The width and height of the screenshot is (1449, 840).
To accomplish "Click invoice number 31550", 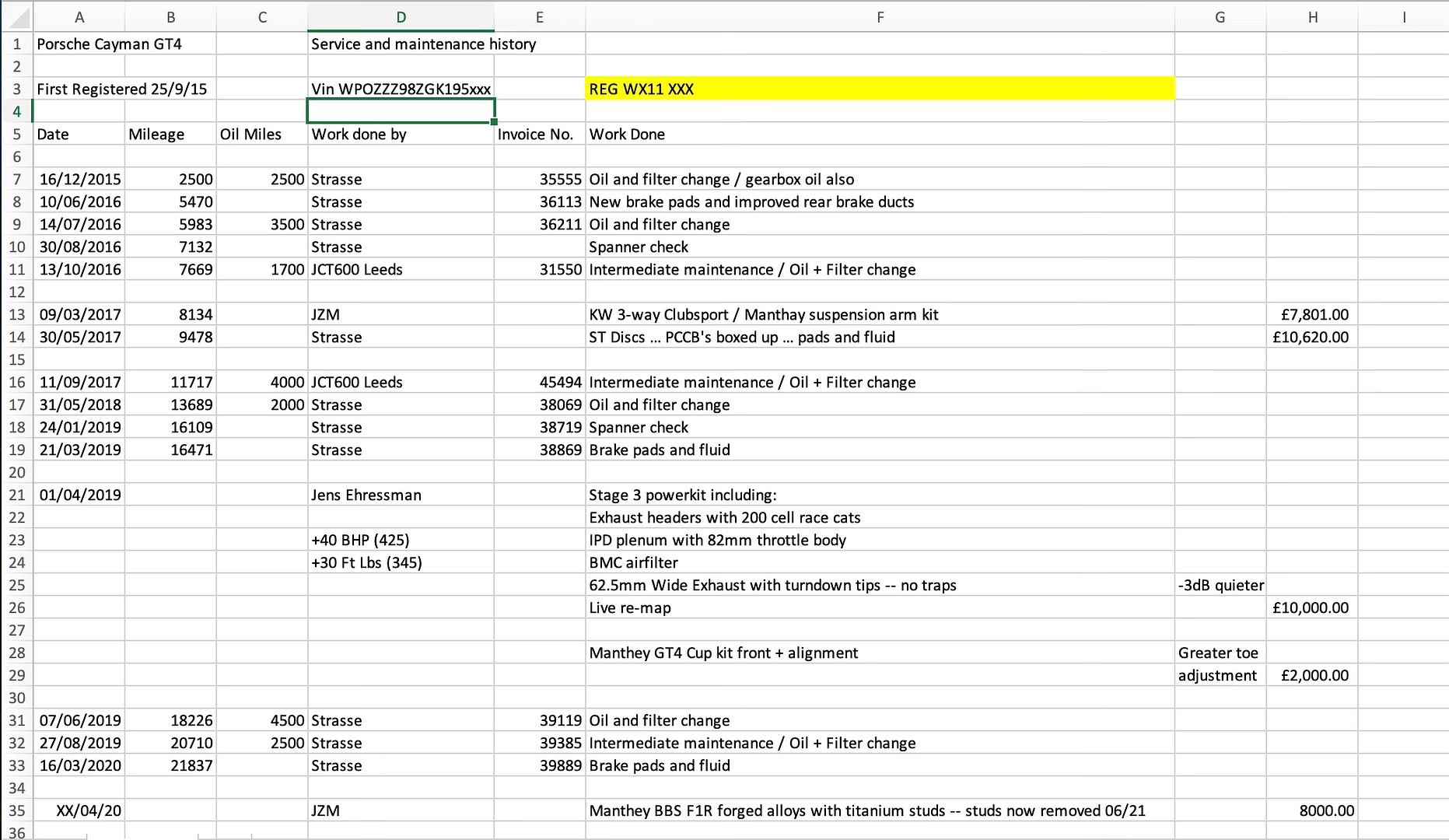I will click(x=540, y=269).
